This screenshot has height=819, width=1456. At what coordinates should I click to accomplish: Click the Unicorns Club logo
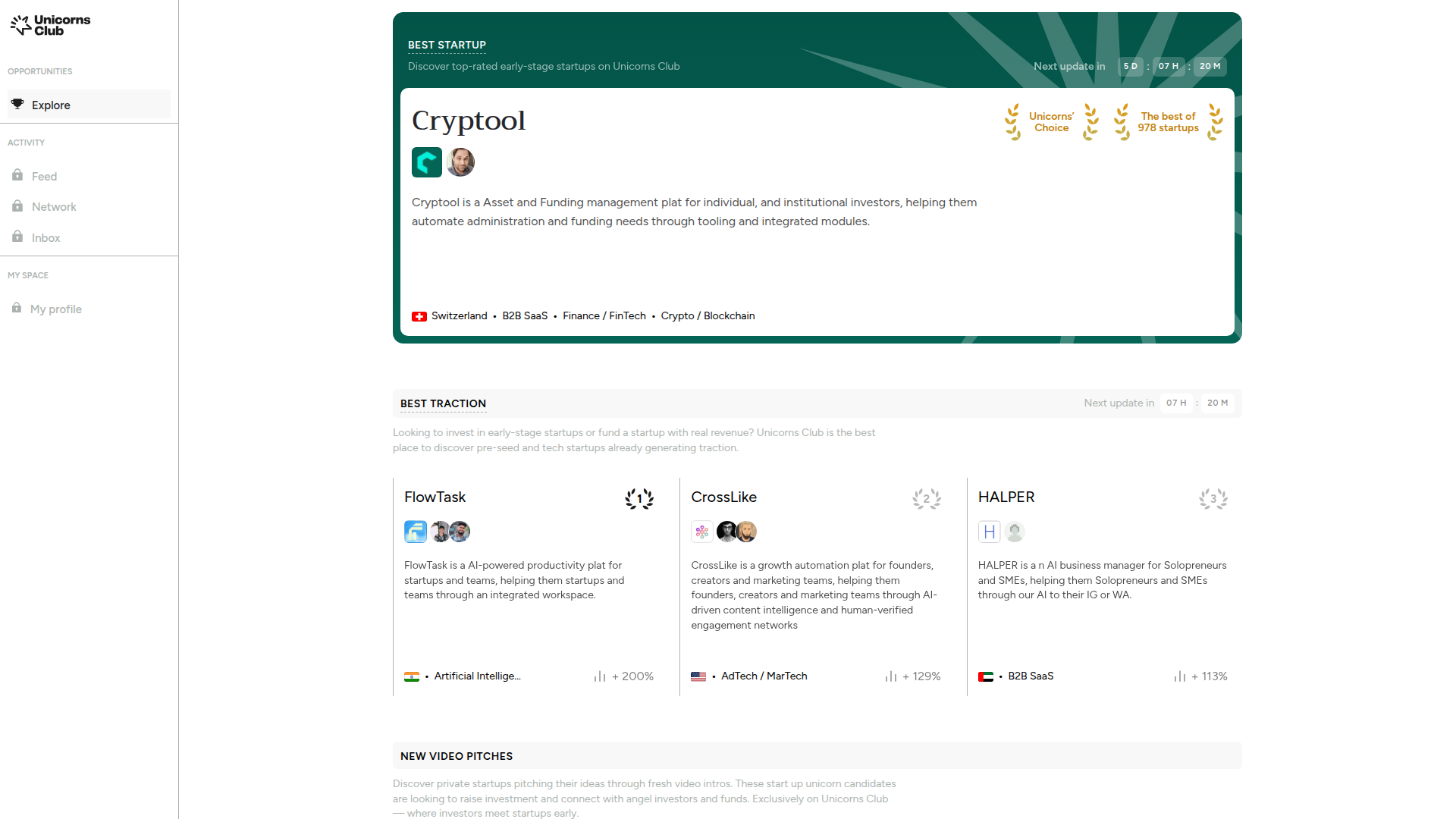click(50, 25)
